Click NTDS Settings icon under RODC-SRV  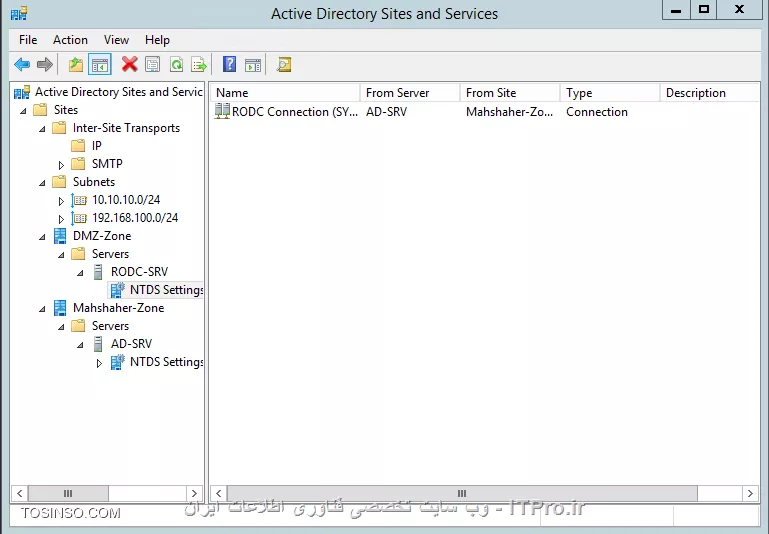(x=117, y=290)
